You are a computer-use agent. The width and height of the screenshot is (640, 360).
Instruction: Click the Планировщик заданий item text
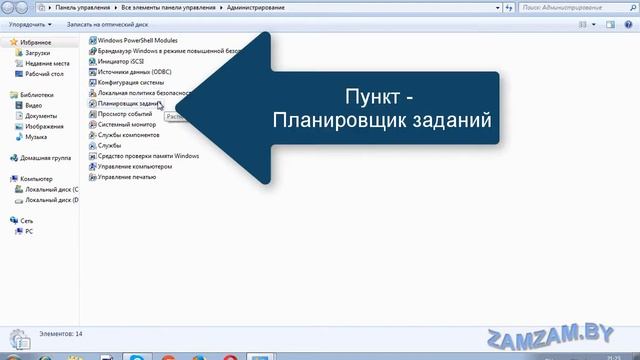[129, 104]
